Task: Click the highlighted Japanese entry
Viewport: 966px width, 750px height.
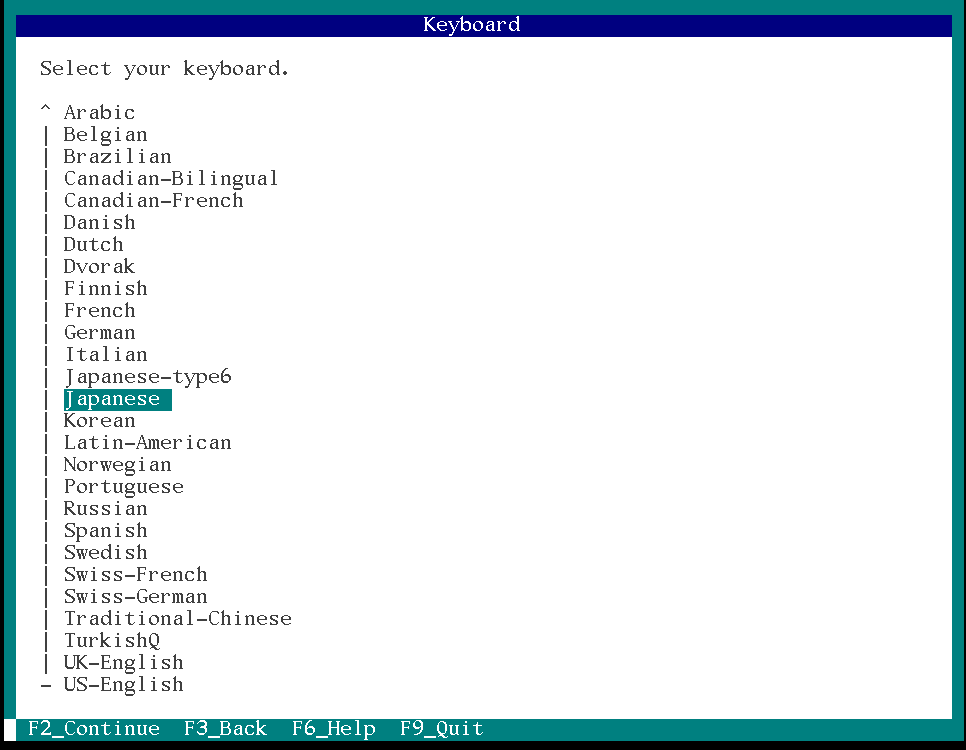Action: pyautogui.click(x=117, y=399)
